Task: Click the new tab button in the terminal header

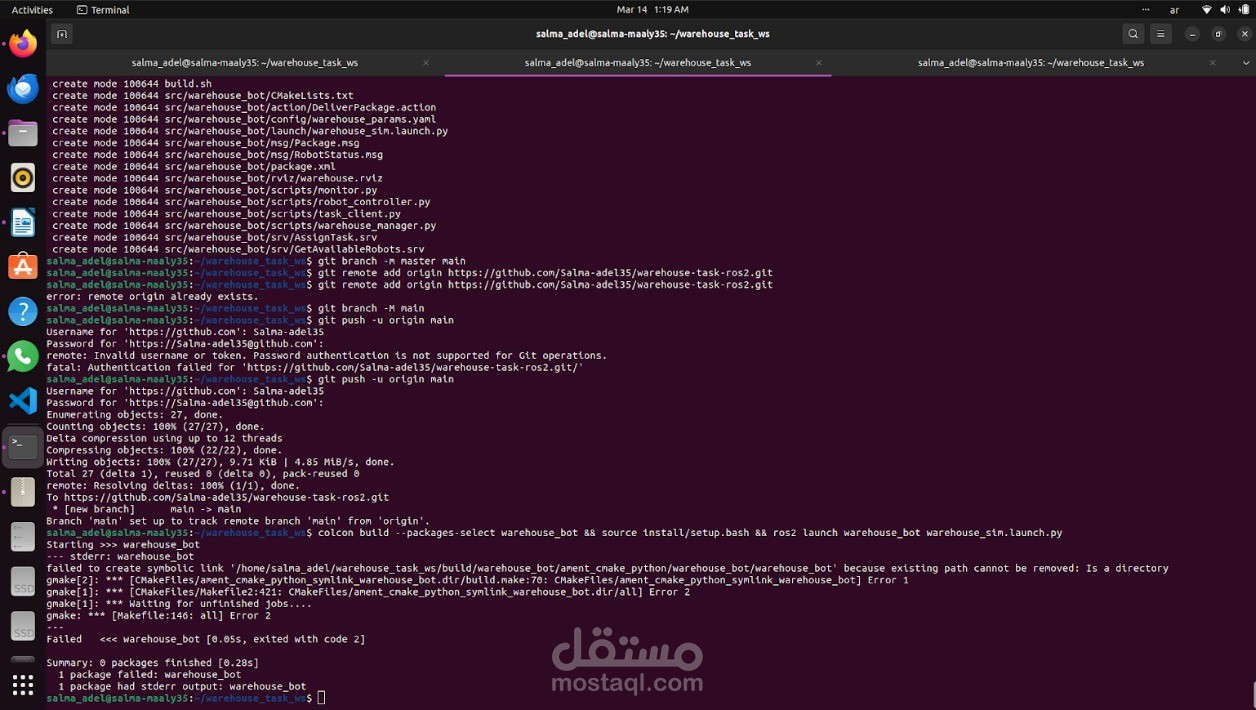Action: [x=61, y=34]
